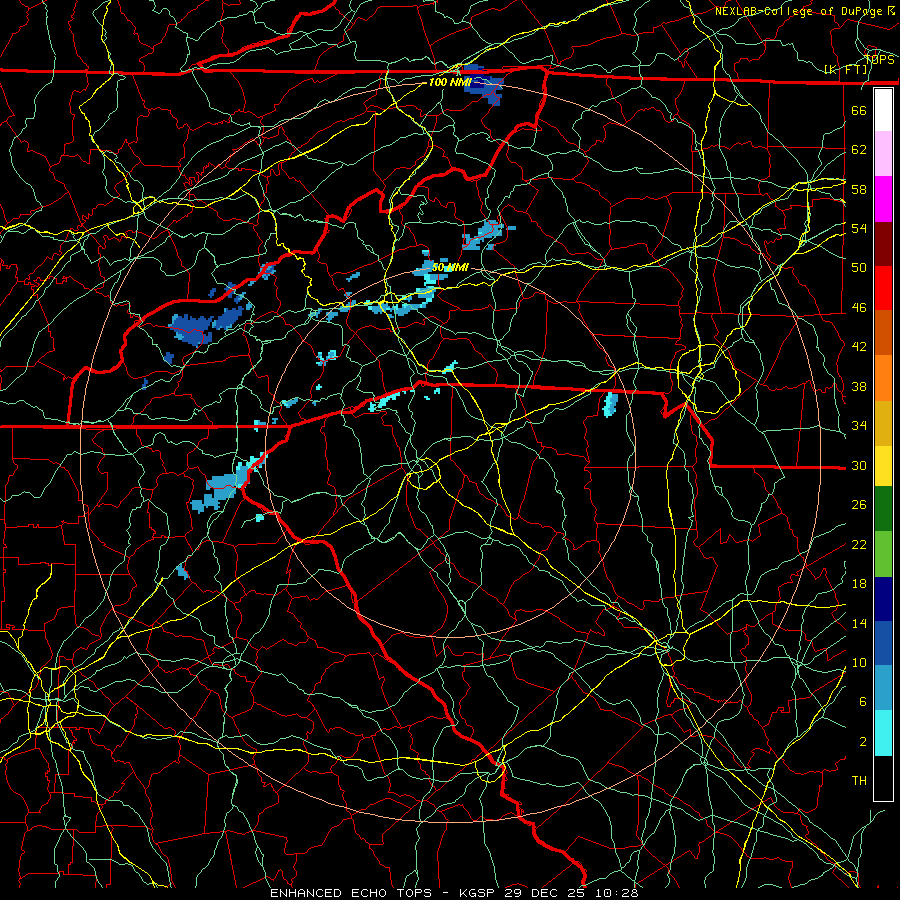This screenshot has height=900, width=900.
Task: Select the 34 legend value
Action: coord(859,426)
